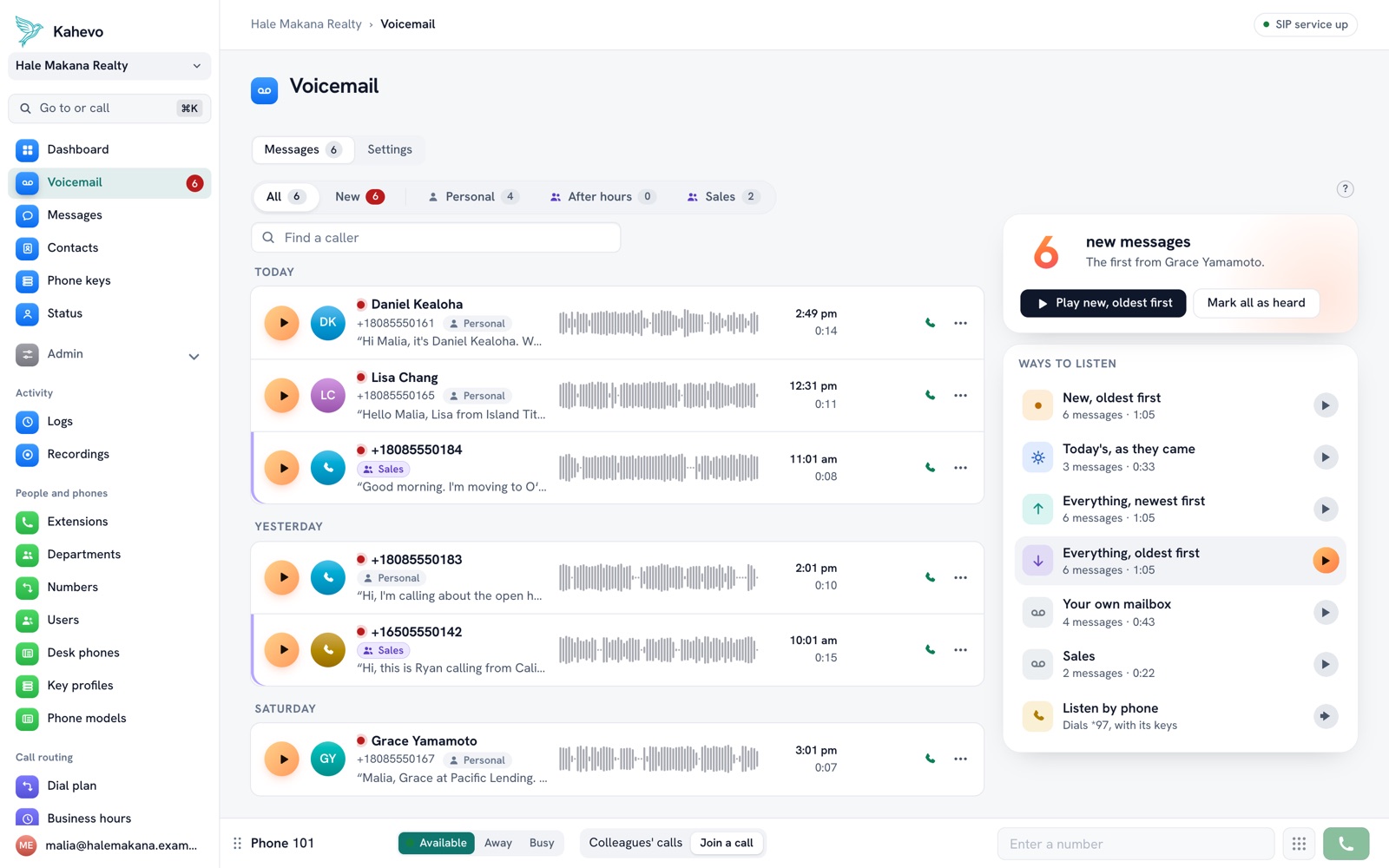The height and width of the screenshot is (868, 1389).
Task: Play "Everything, oldest first" queue
Action: [x=1325, y=561]
